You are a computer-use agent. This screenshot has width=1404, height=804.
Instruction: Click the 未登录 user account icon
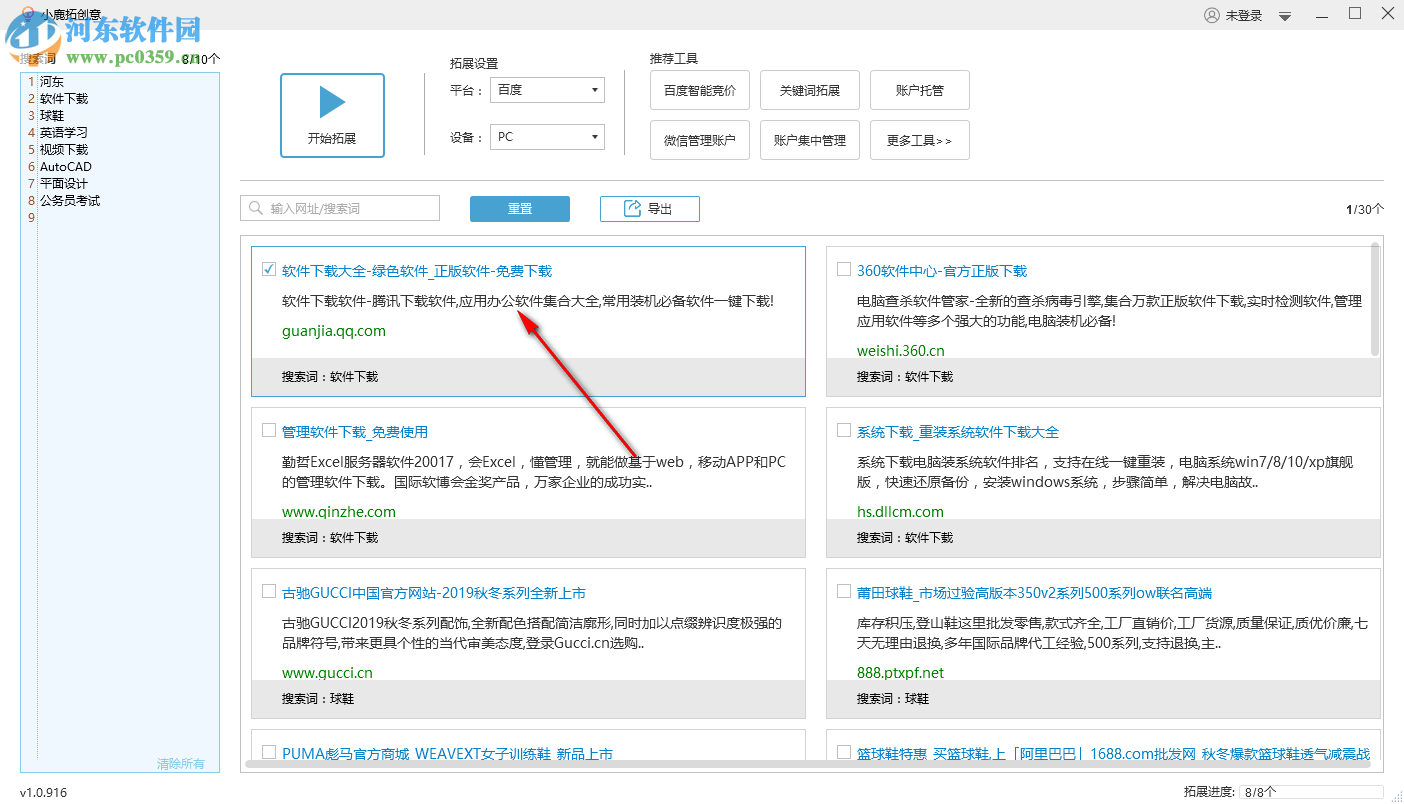[x=1209, y=14]
